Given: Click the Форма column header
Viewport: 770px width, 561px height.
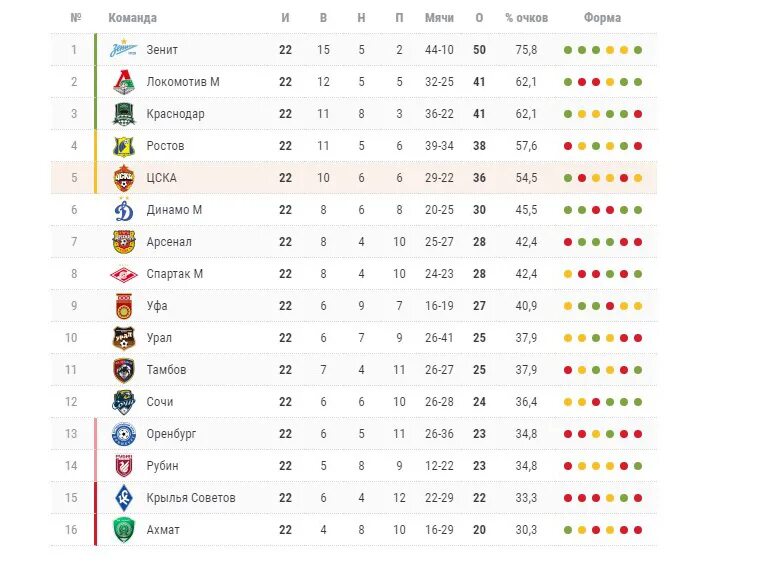Looking at the screenshot, I should coord(603,18).
